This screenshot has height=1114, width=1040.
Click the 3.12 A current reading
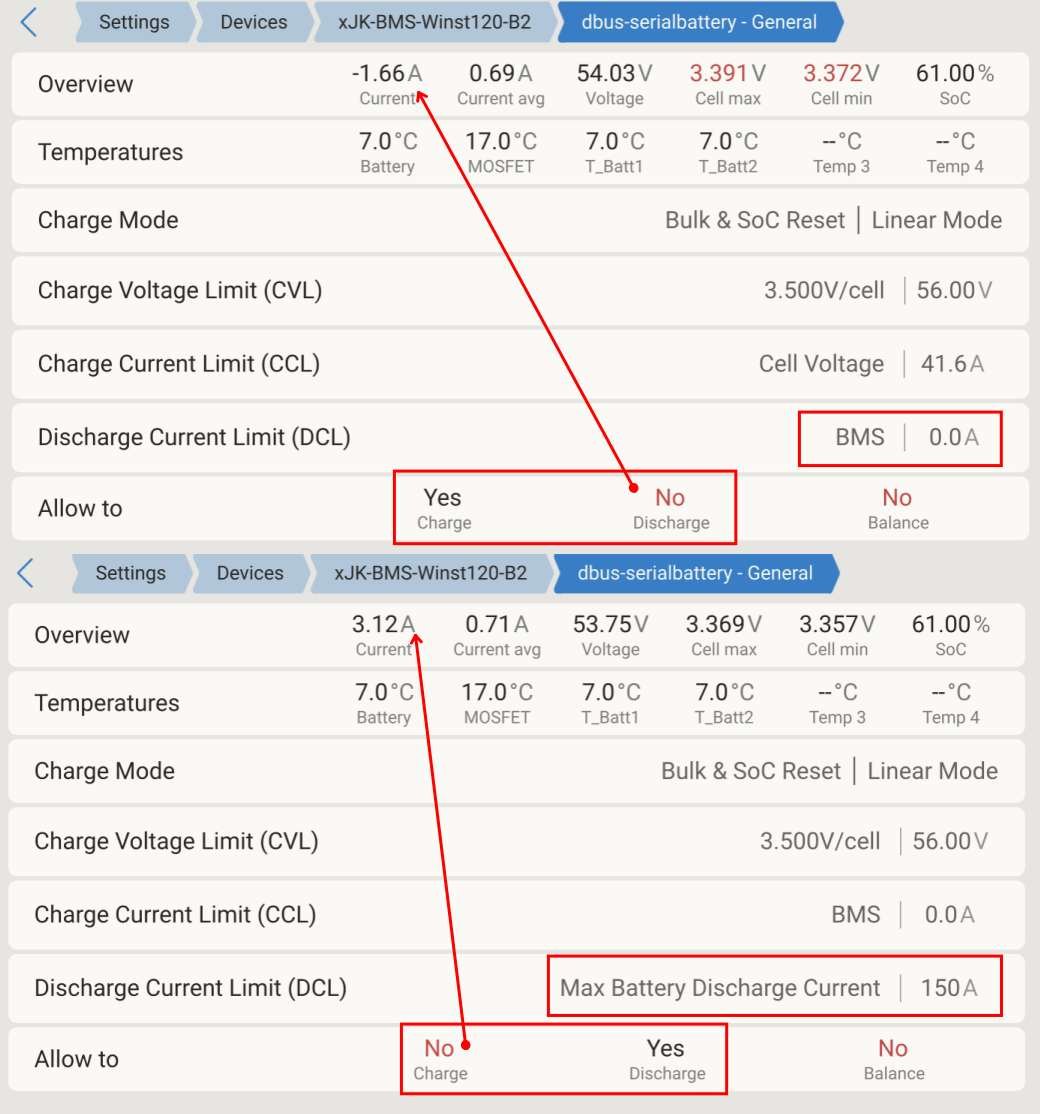(383, 625)
